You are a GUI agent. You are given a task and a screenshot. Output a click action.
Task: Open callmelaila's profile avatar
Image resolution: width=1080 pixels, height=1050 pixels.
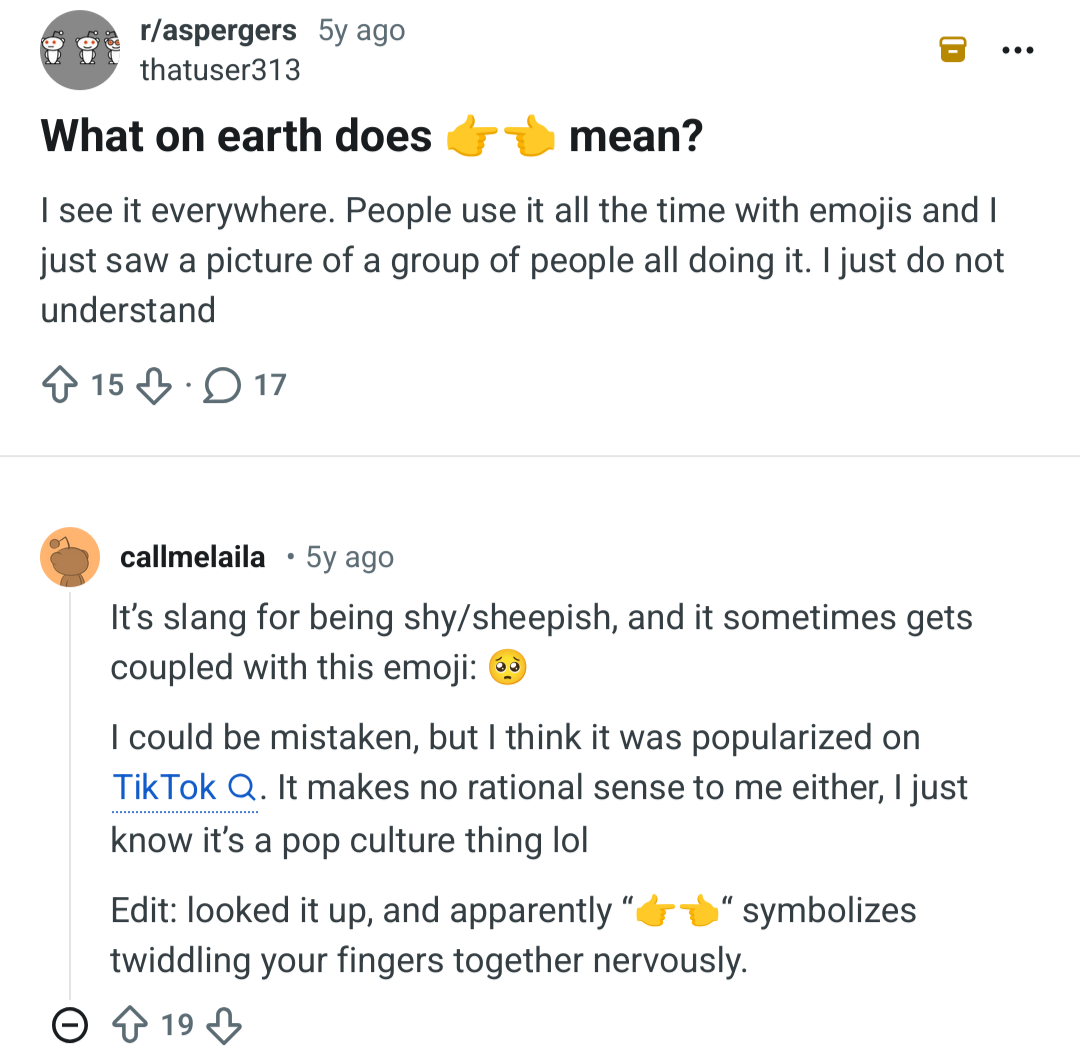70,557
